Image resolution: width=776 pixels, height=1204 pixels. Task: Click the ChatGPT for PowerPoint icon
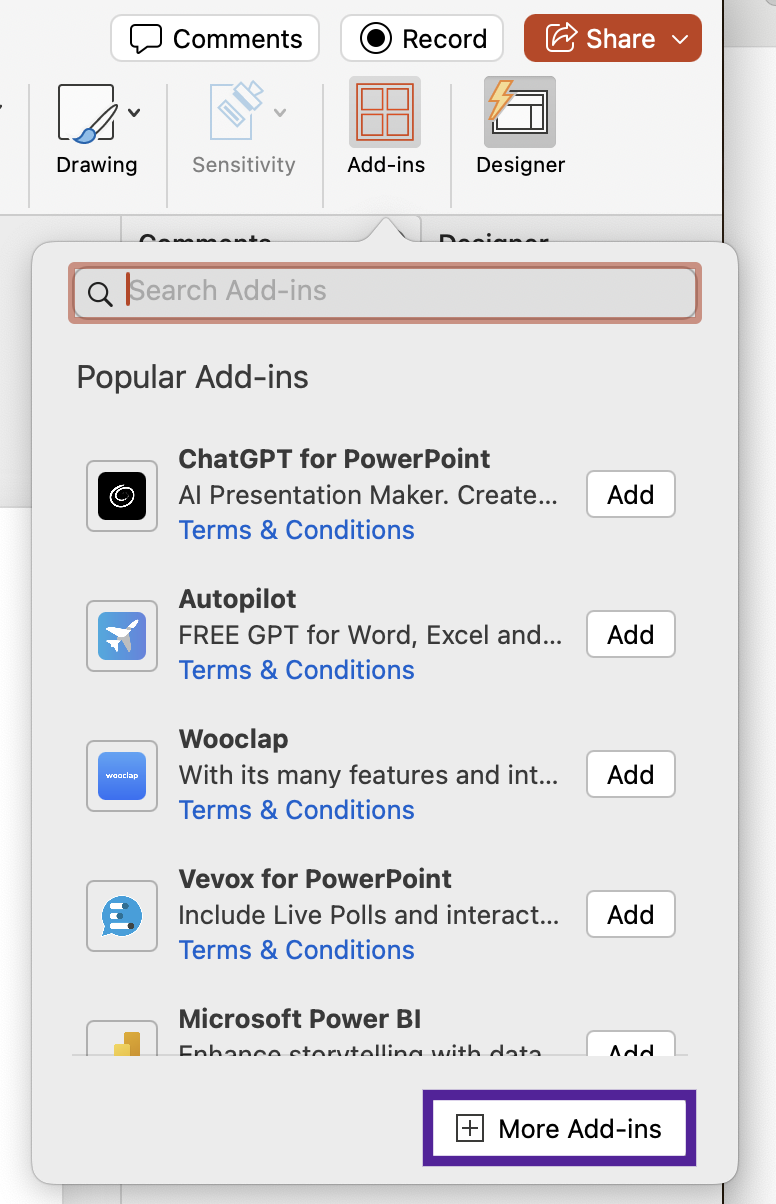(x=122, y=496)
